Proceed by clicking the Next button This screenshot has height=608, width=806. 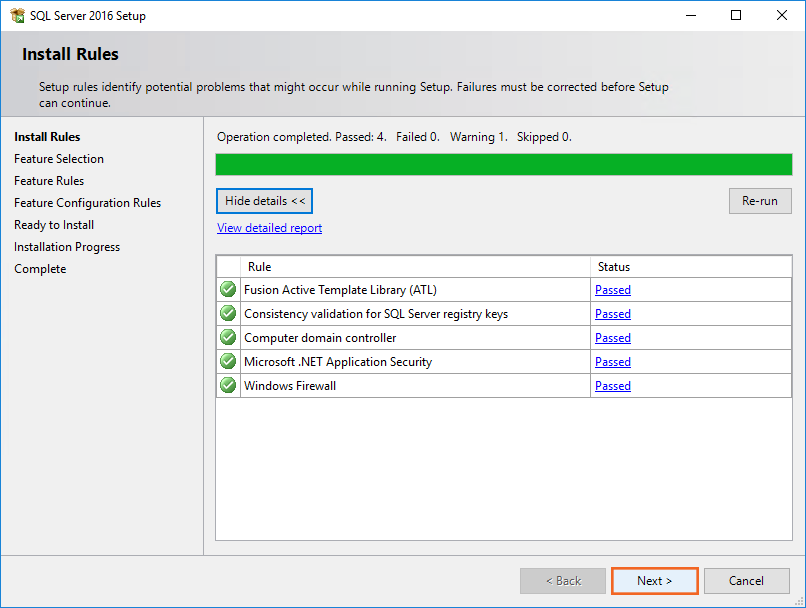coord(654,581)
